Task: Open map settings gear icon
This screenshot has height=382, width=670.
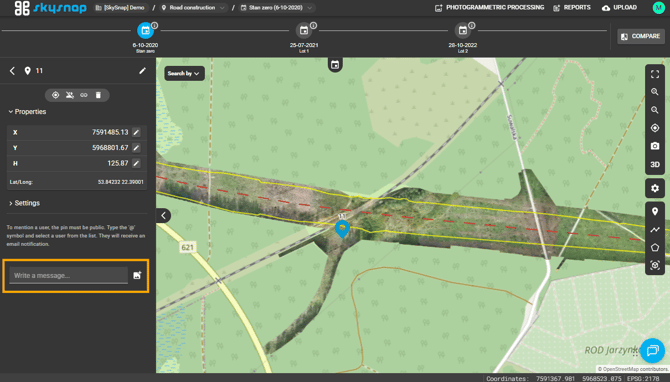Action: 655,188
